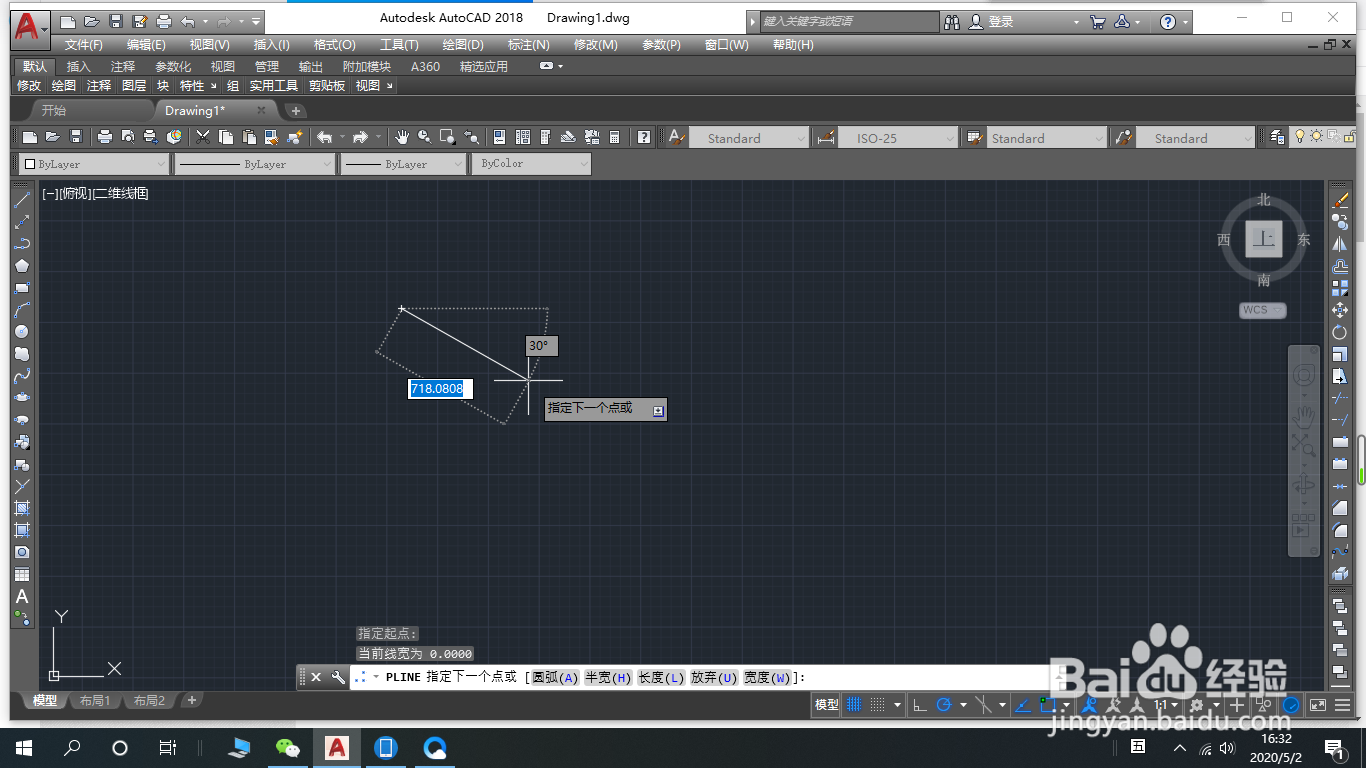Add a new drawing tab with plus
1366x768 pixels.
click(x=296, y=110)
